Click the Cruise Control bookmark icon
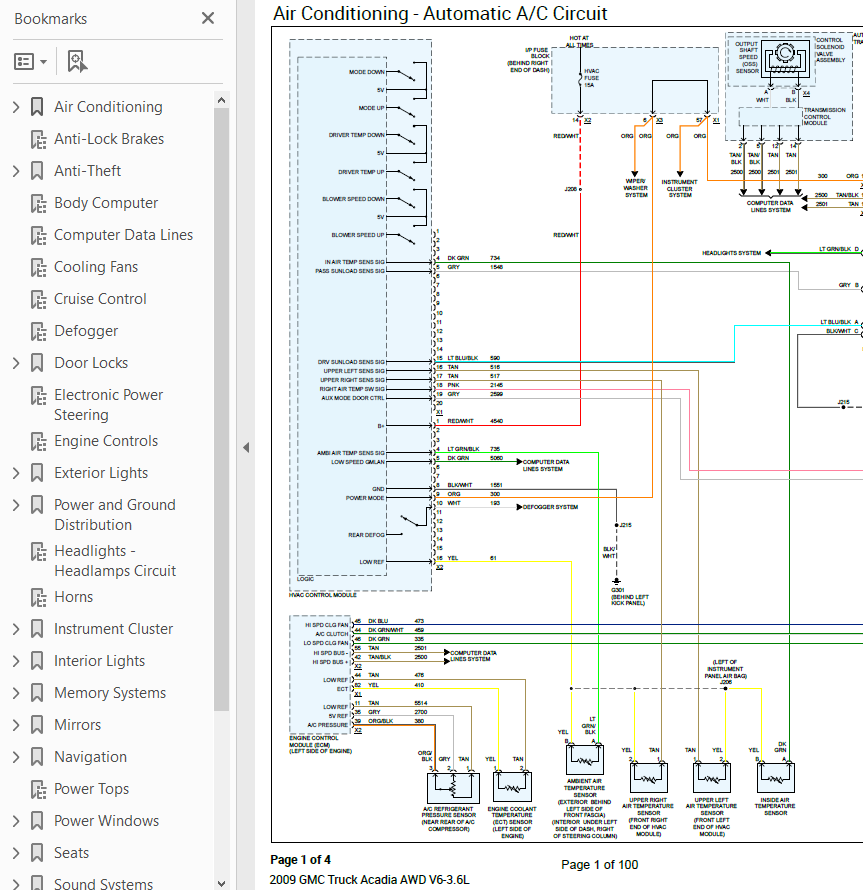The image size is (863, 890). coord(38,299)
